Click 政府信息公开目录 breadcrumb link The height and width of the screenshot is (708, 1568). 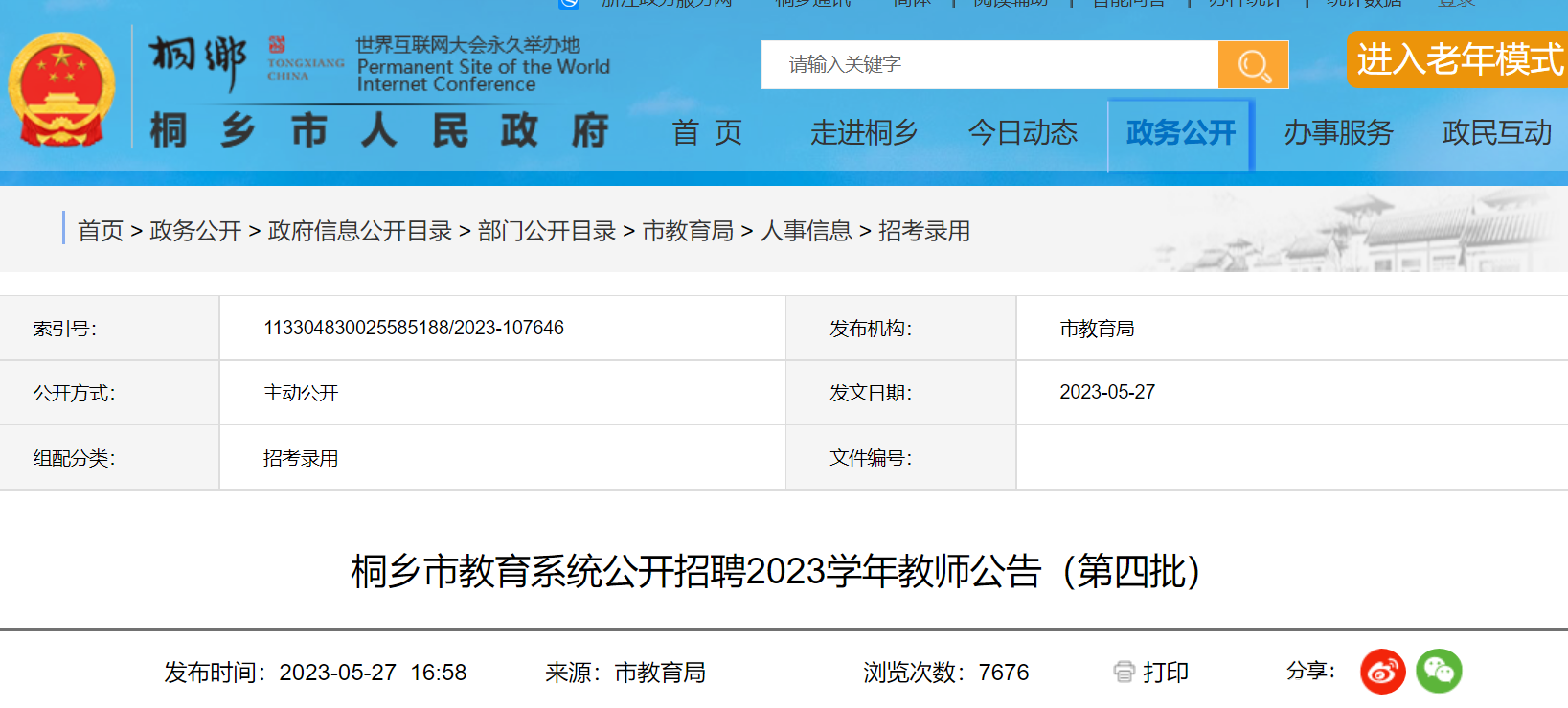(359, 231)
